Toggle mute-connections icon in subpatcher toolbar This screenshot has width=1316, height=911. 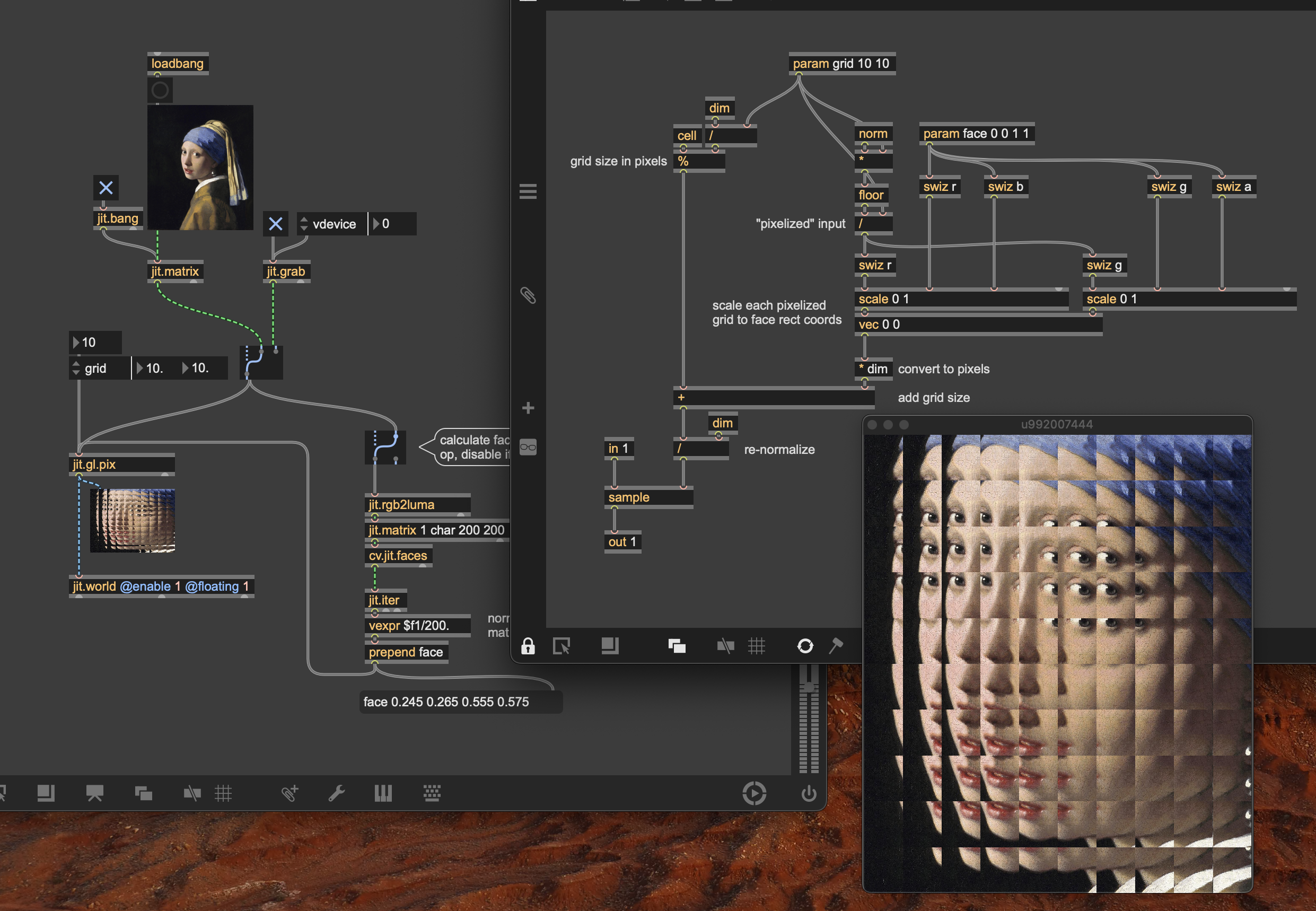(x=725, y=646)
